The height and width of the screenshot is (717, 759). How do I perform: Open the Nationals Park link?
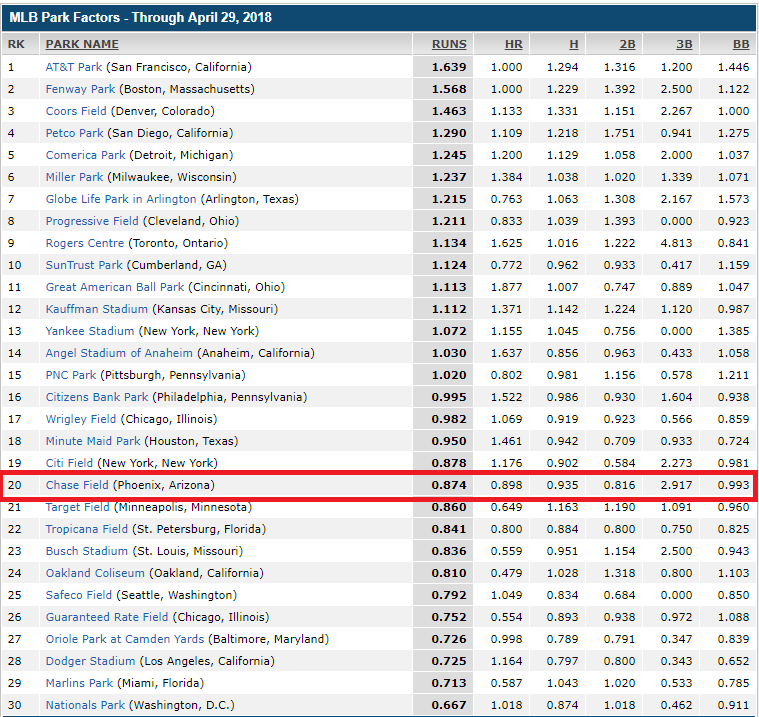click(x=85, y=705)
